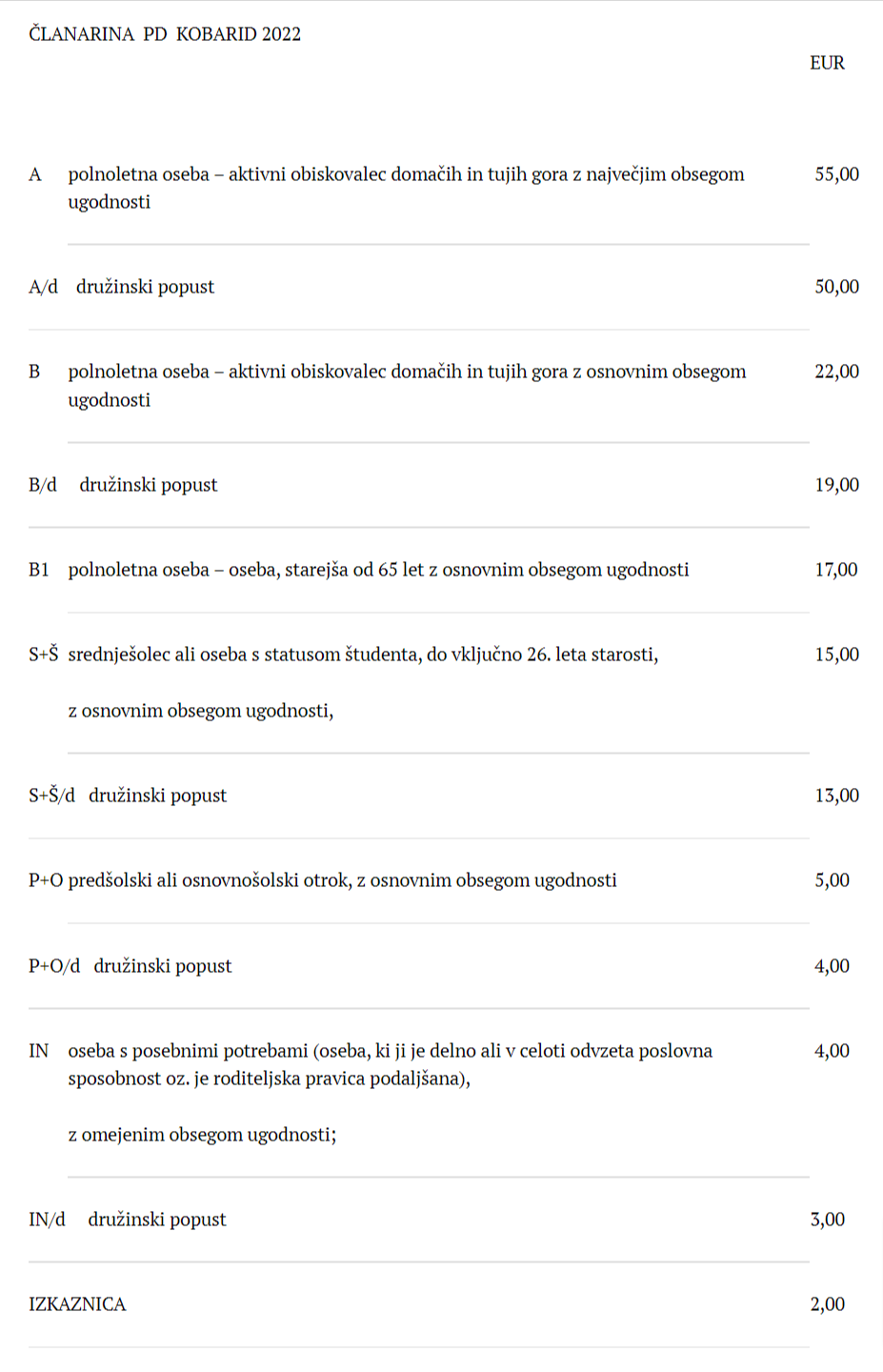The height and width of the screenshot is (1372, 883).
Task: Click the B/d družinski popust row label
Action: coord(124,485)
